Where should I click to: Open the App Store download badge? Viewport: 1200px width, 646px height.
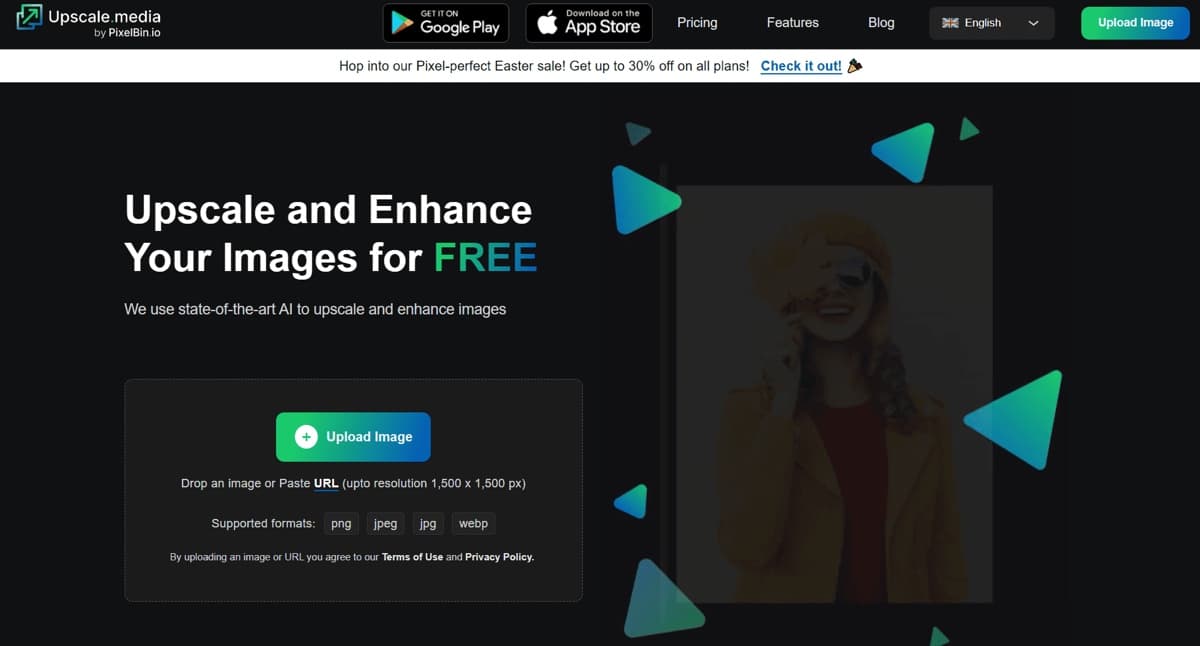[x=589, y=23]
